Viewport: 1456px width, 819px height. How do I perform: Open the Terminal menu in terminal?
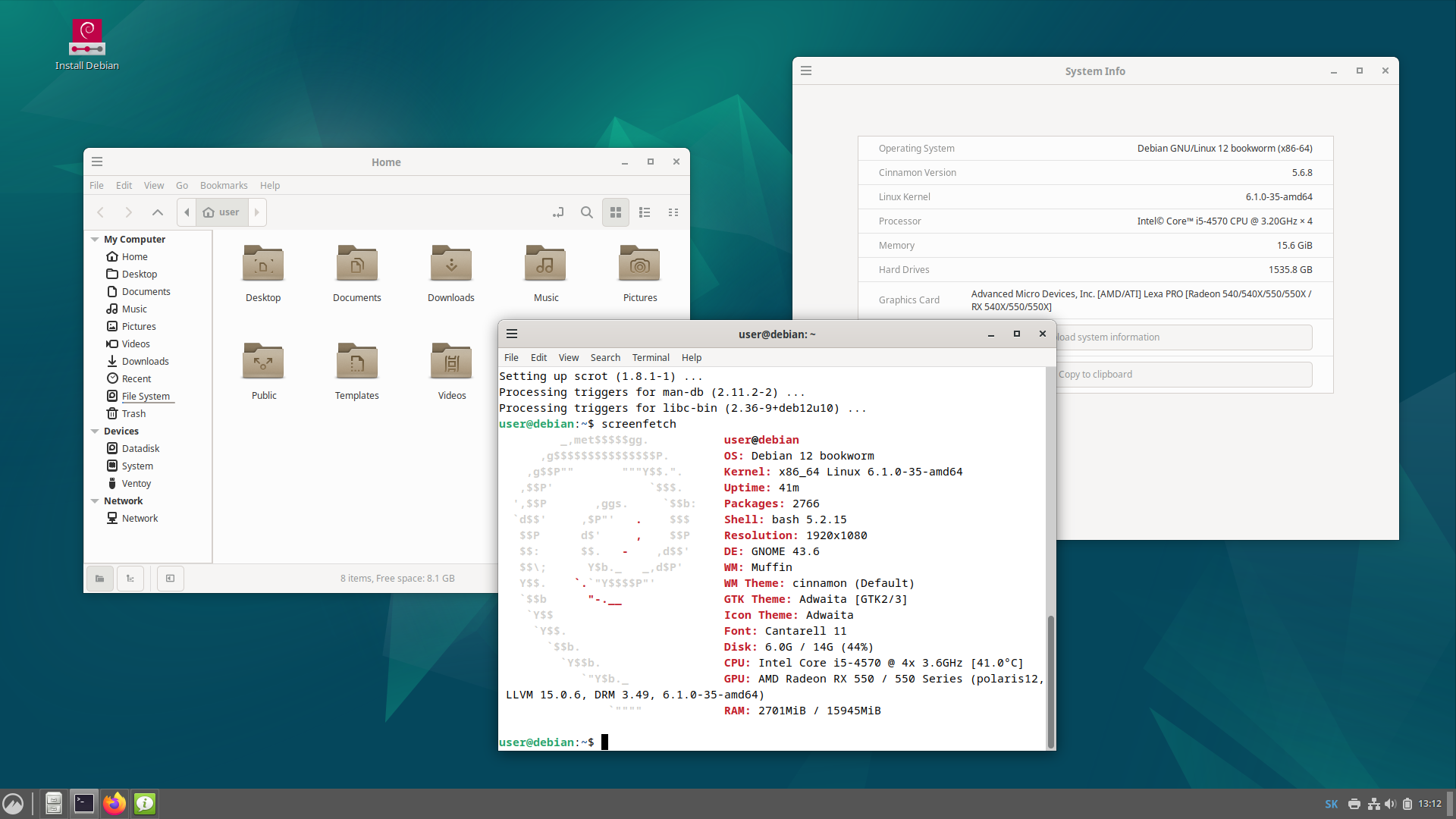(651, 358)
